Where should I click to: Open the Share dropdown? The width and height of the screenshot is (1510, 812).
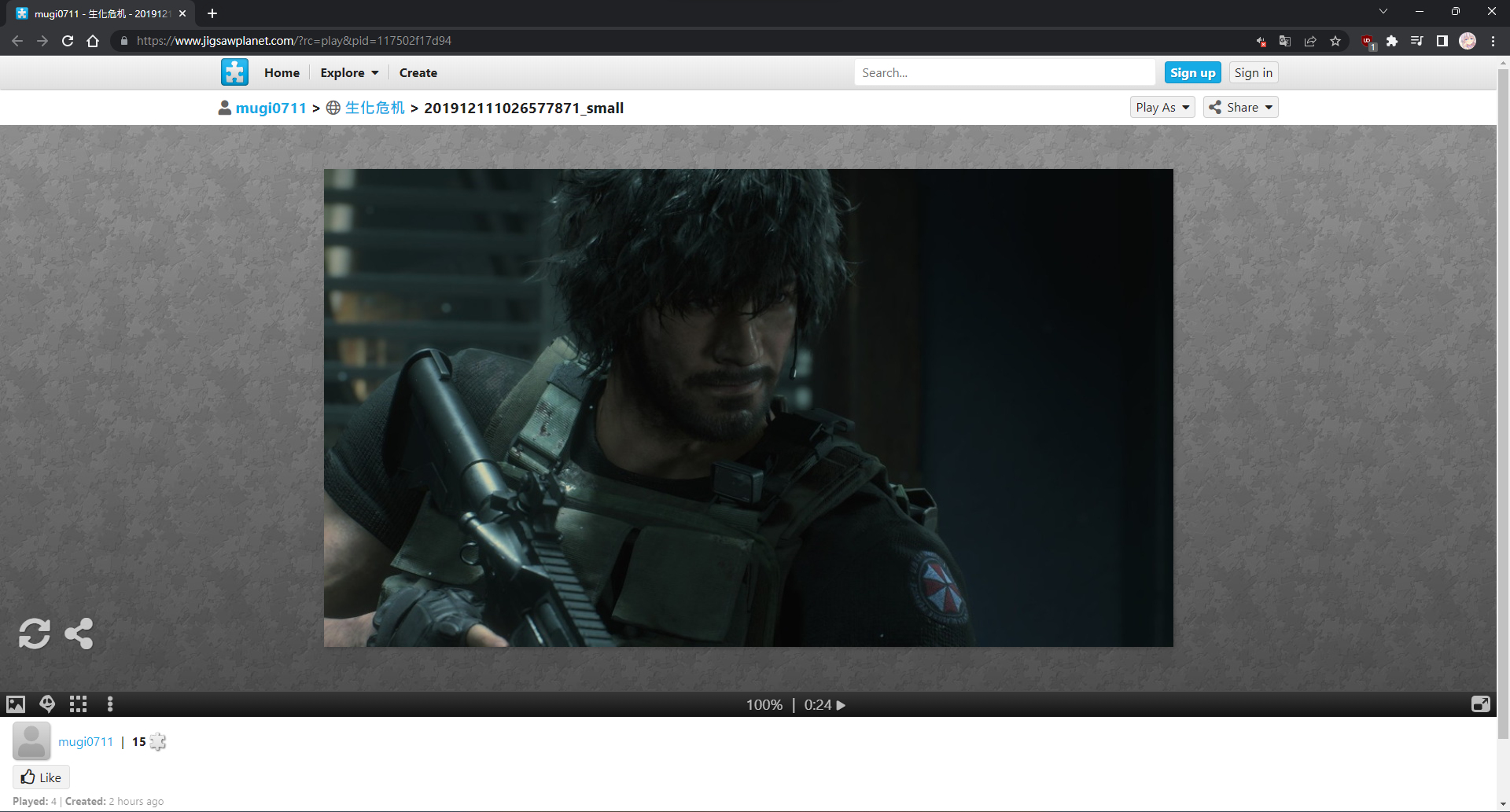1240,107
